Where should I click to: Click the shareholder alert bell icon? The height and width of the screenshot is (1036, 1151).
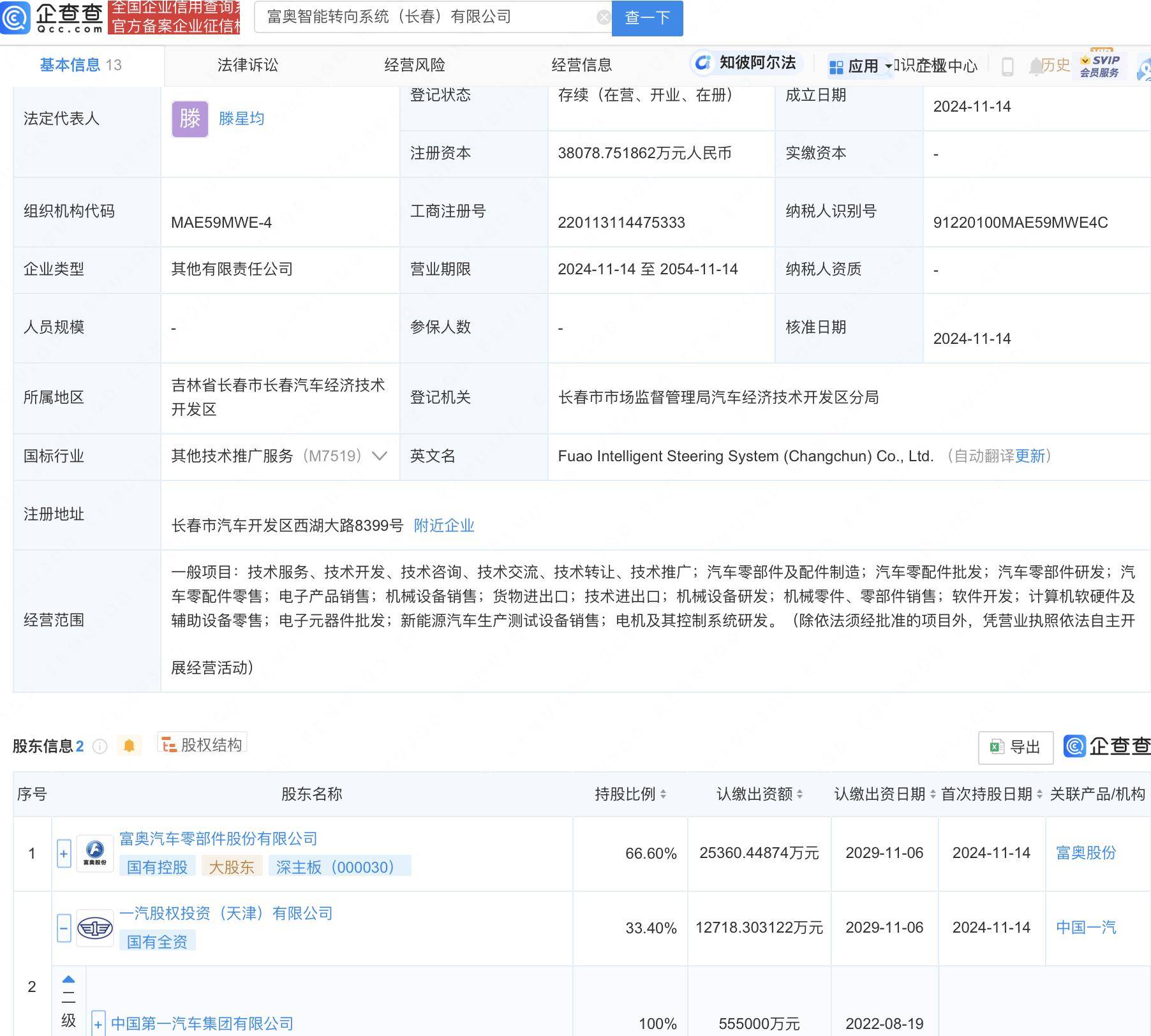click(129, 746)
